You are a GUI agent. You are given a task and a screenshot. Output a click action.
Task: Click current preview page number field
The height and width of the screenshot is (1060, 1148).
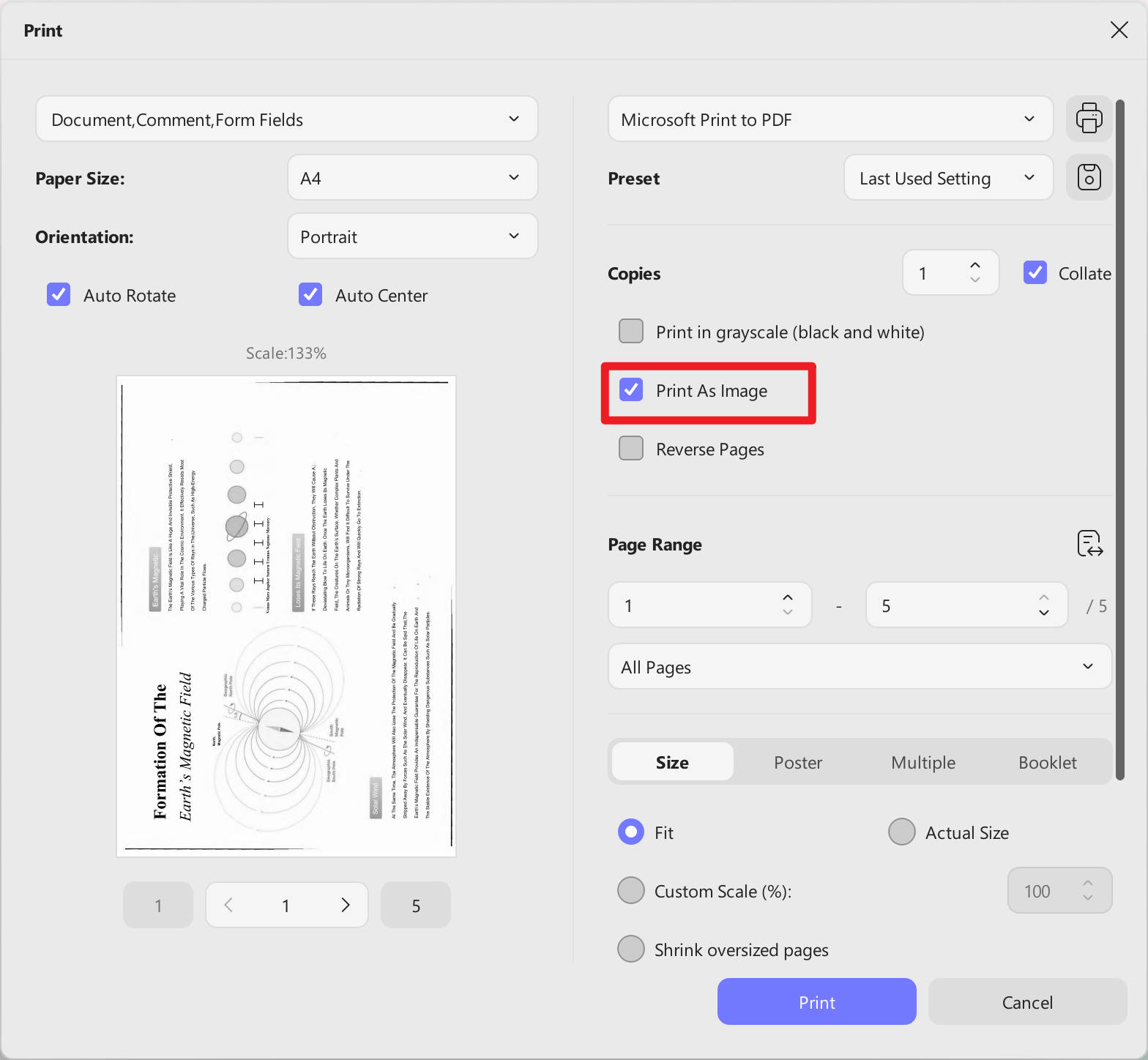pyautogui.click(x=286, y=905)
